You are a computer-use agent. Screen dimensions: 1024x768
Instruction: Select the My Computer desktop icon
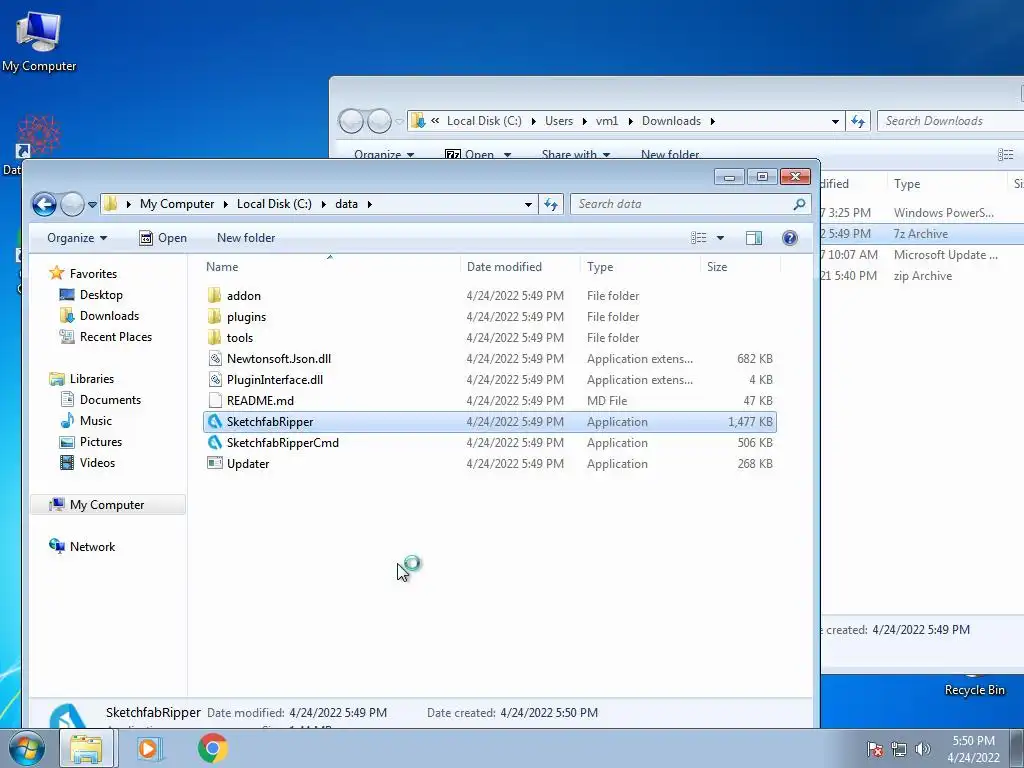pyautogui.click(x=39, y=40)
